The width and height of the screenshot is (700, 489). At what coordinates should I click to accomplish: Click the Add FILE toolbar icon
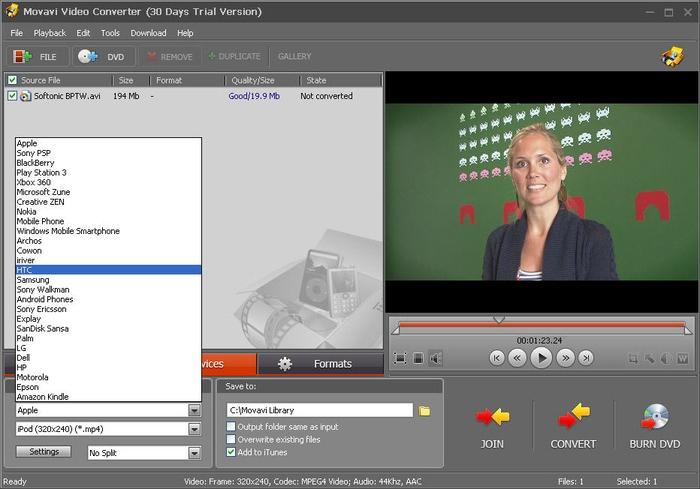(22, 57)
